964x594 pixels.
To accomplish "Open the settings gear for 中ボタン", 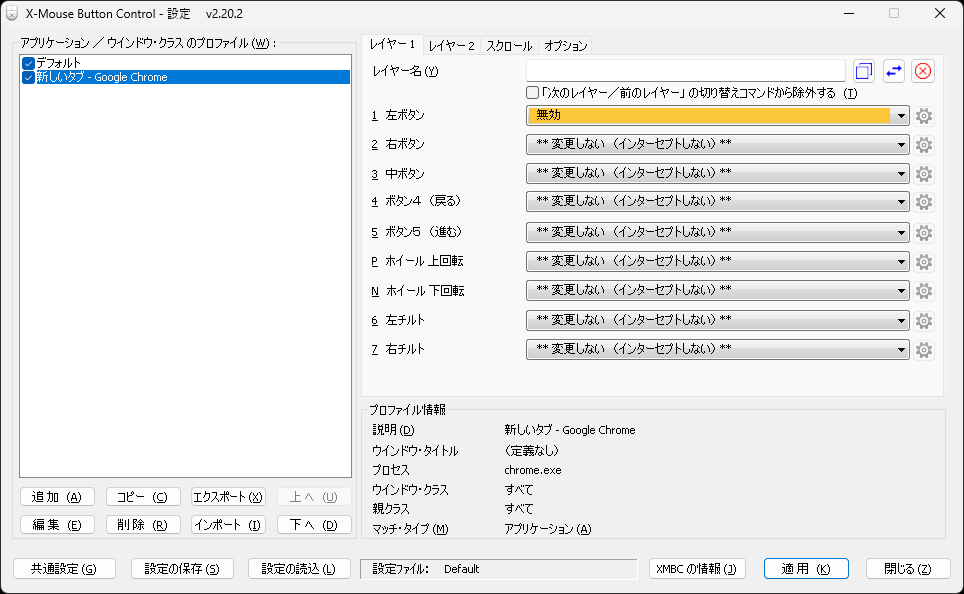I will point(923,173).
